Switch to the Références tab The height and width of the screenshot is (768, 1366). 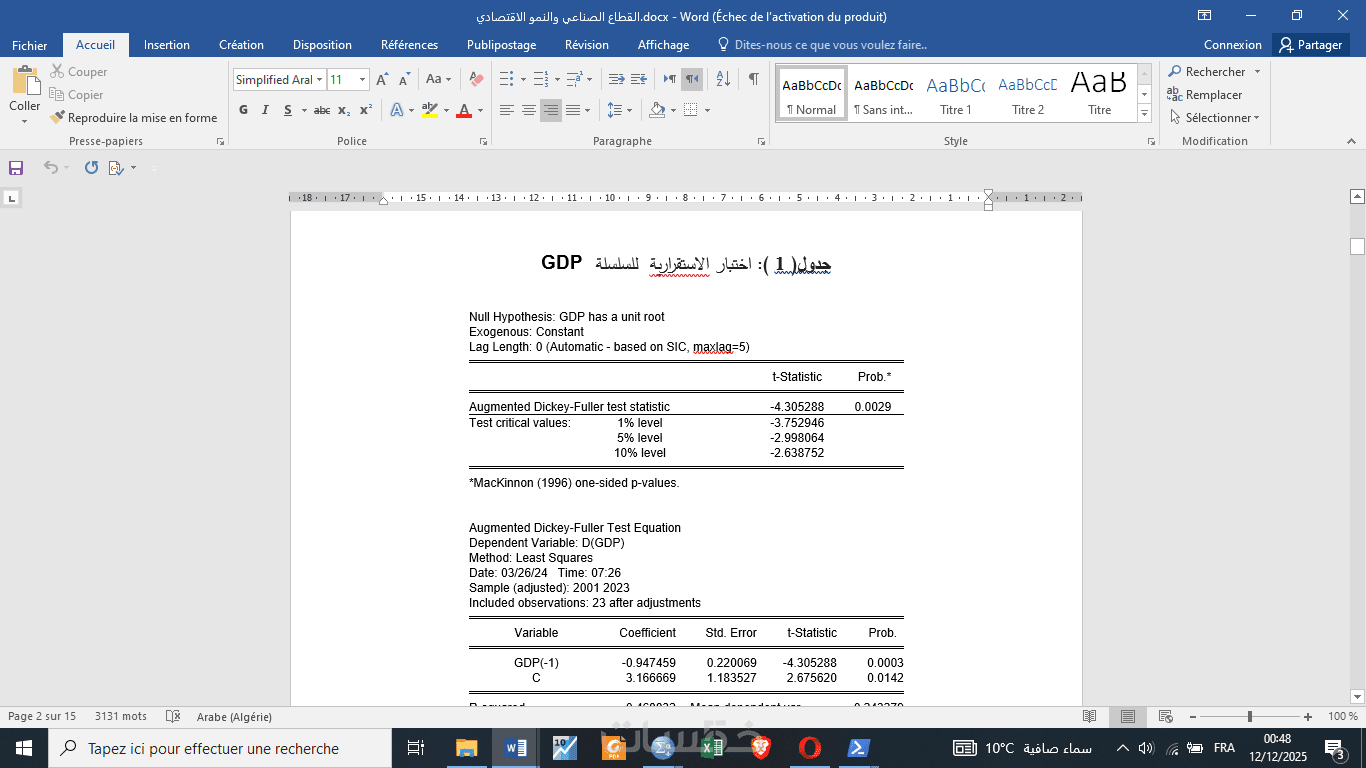pos(409,45)
